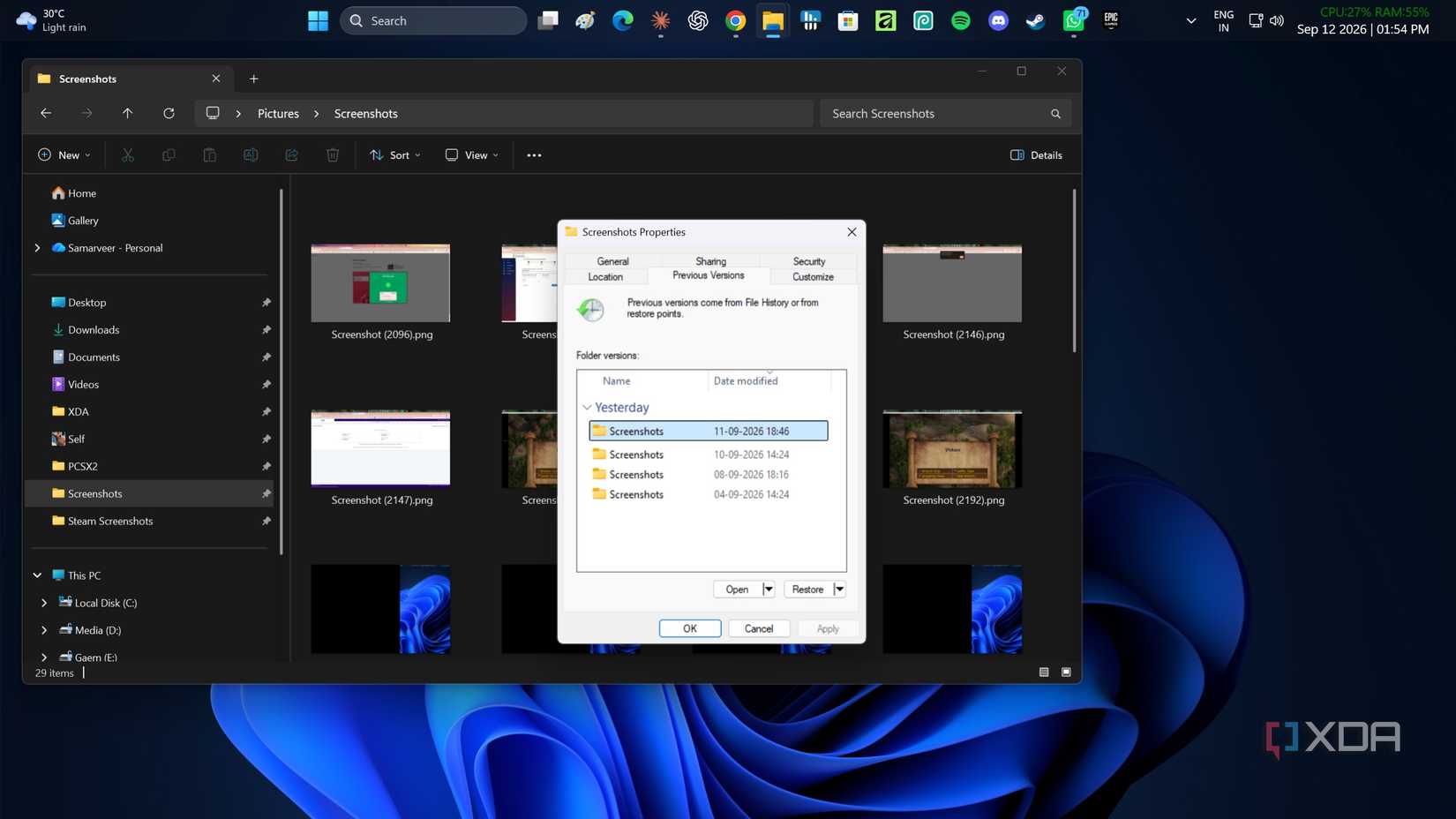
Task: Switch to the Security tab in Properties
Action: (809, 261)
